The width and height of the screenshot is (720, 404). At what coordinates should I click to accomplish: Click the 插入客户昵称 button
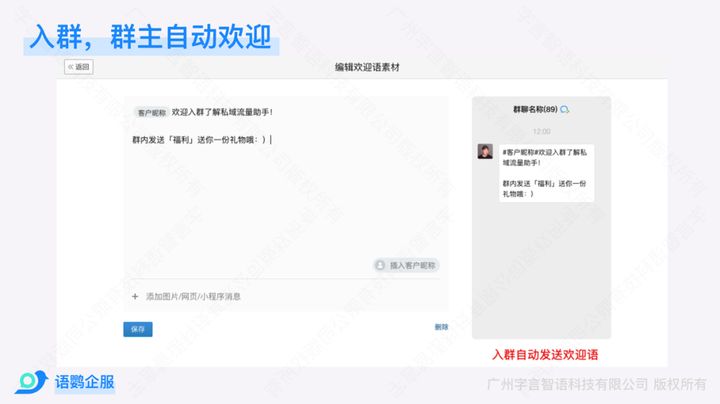point(406,265)
